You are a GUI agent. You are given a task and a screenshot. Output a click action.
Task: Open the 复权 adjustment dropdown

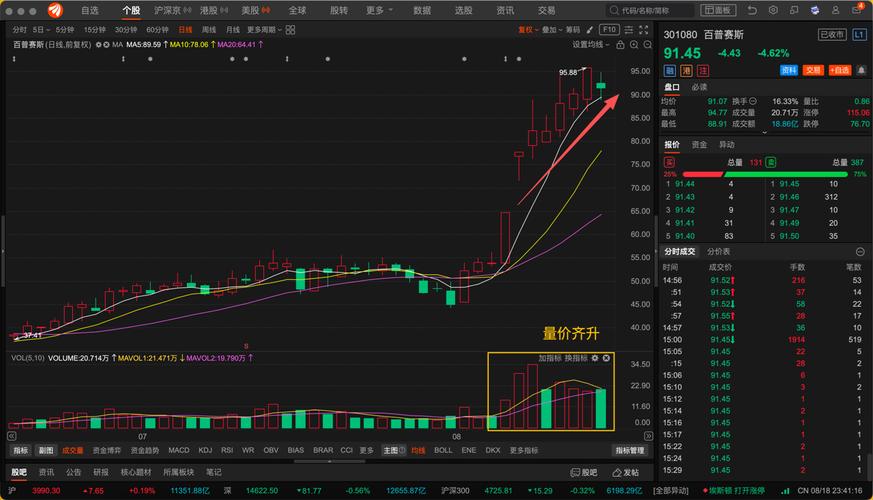point(528,30)
